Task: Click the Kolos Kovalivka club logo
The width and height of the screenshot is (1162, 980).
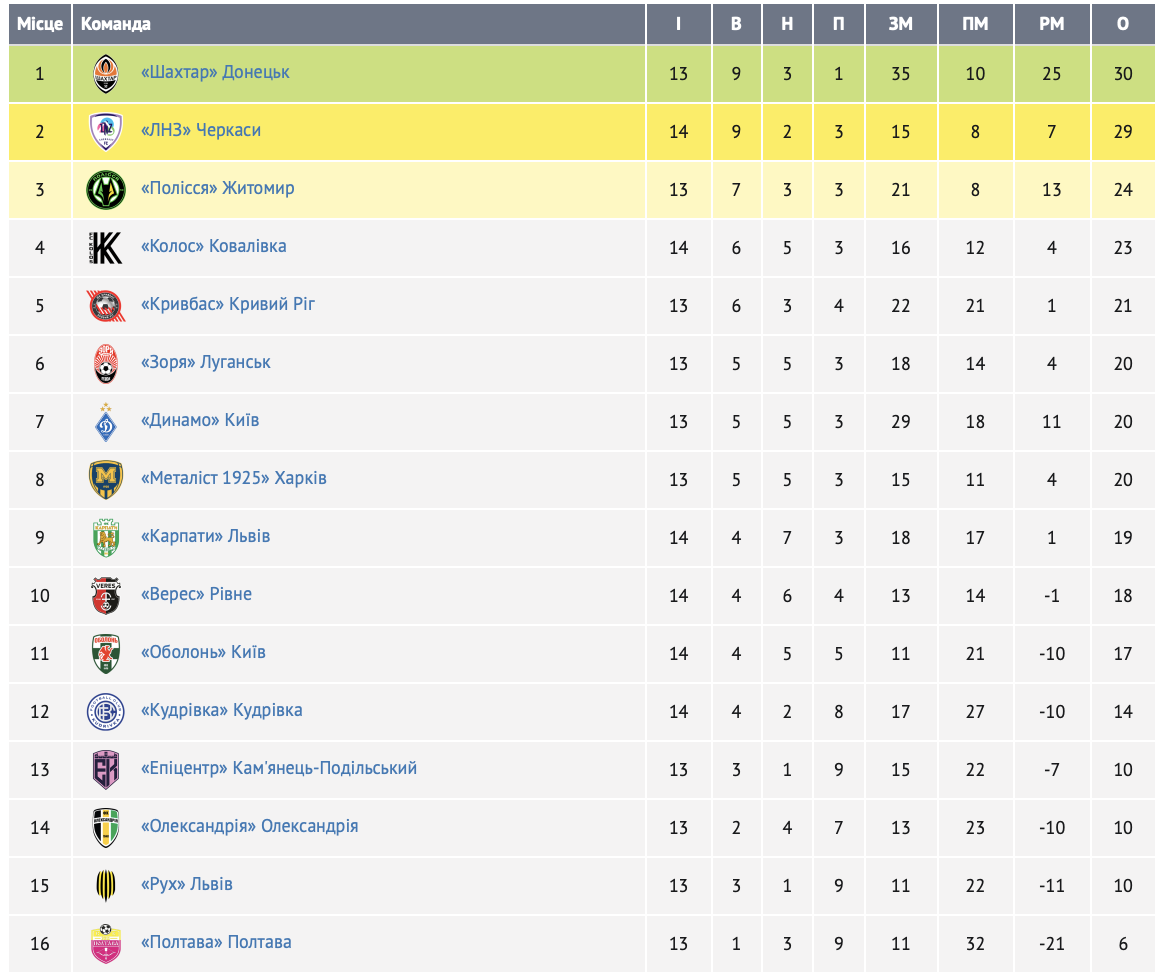Action: click(x=105, y=248)
